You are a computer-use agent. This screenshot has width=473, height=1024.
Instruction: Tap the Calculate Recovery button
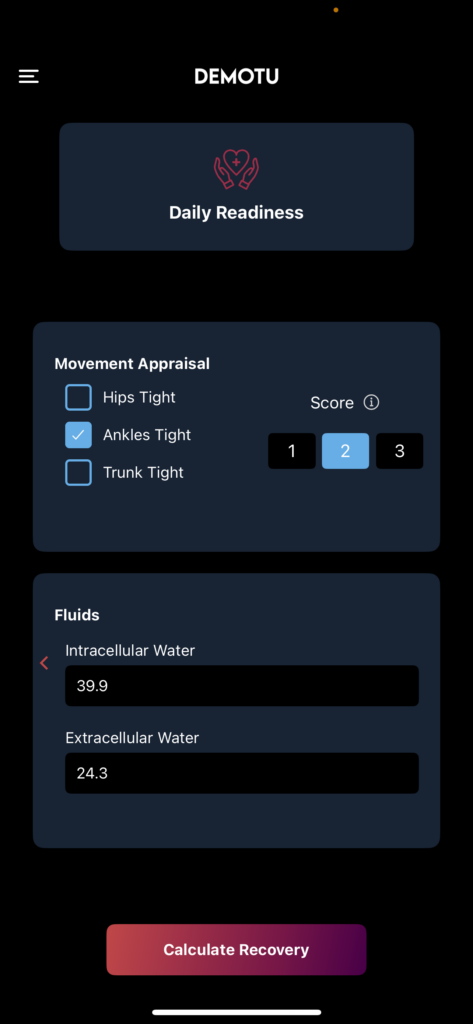236,950
